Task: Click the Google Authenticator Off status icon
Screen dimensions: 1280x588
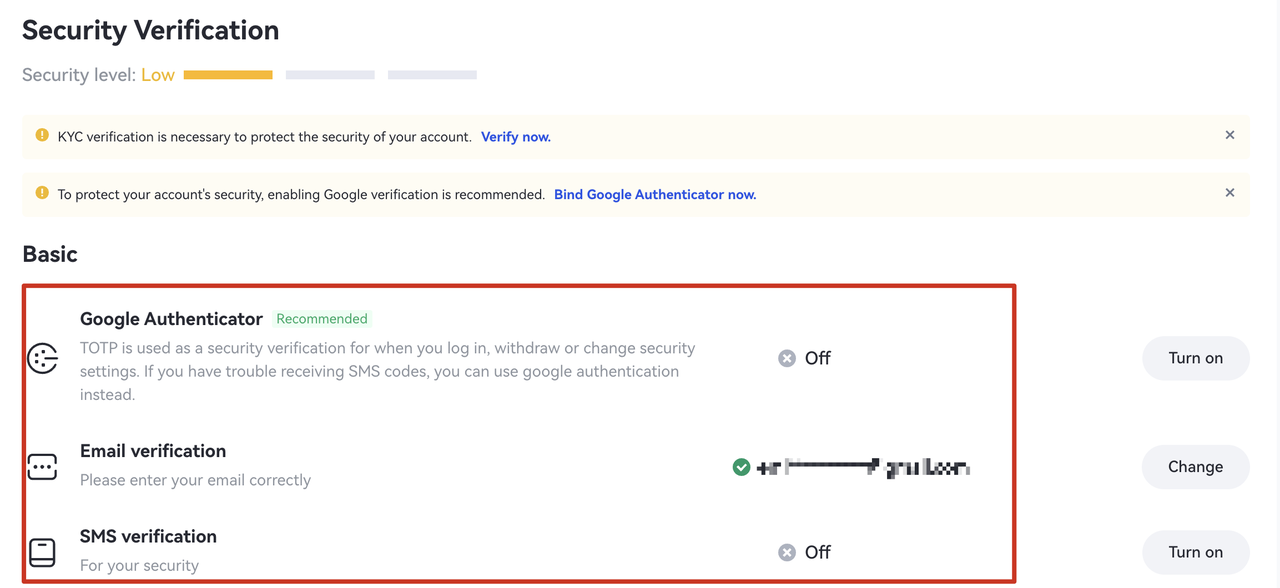Action: (787, 358)
